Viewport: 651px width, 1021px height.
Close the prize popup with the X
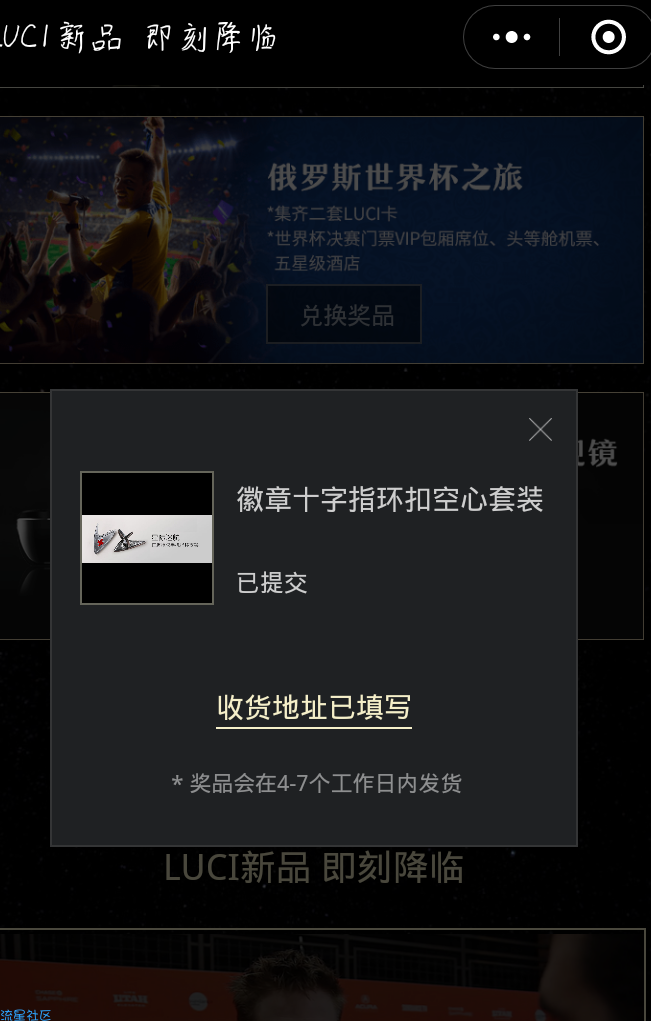click(540, 430)
